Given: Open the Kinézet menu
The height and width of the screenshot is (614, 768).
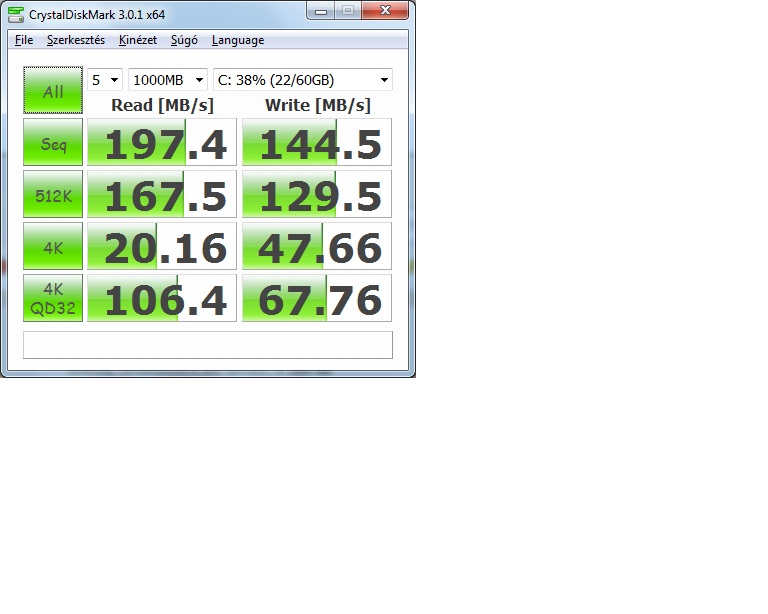Looking at the screenshot, I should [138, 40].
